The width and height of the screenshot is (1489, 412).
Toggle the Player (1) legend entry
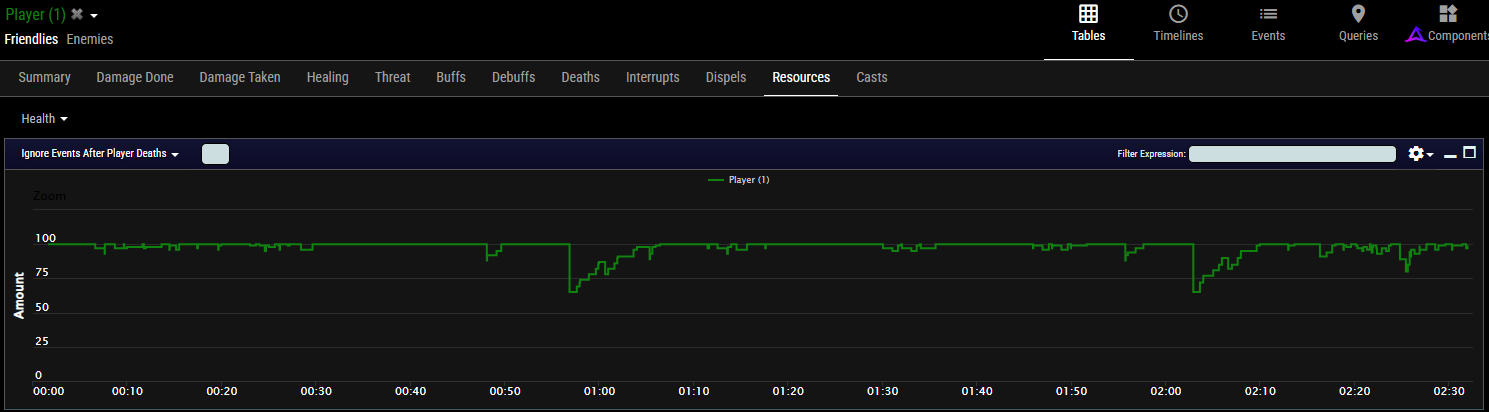[739, 180]
